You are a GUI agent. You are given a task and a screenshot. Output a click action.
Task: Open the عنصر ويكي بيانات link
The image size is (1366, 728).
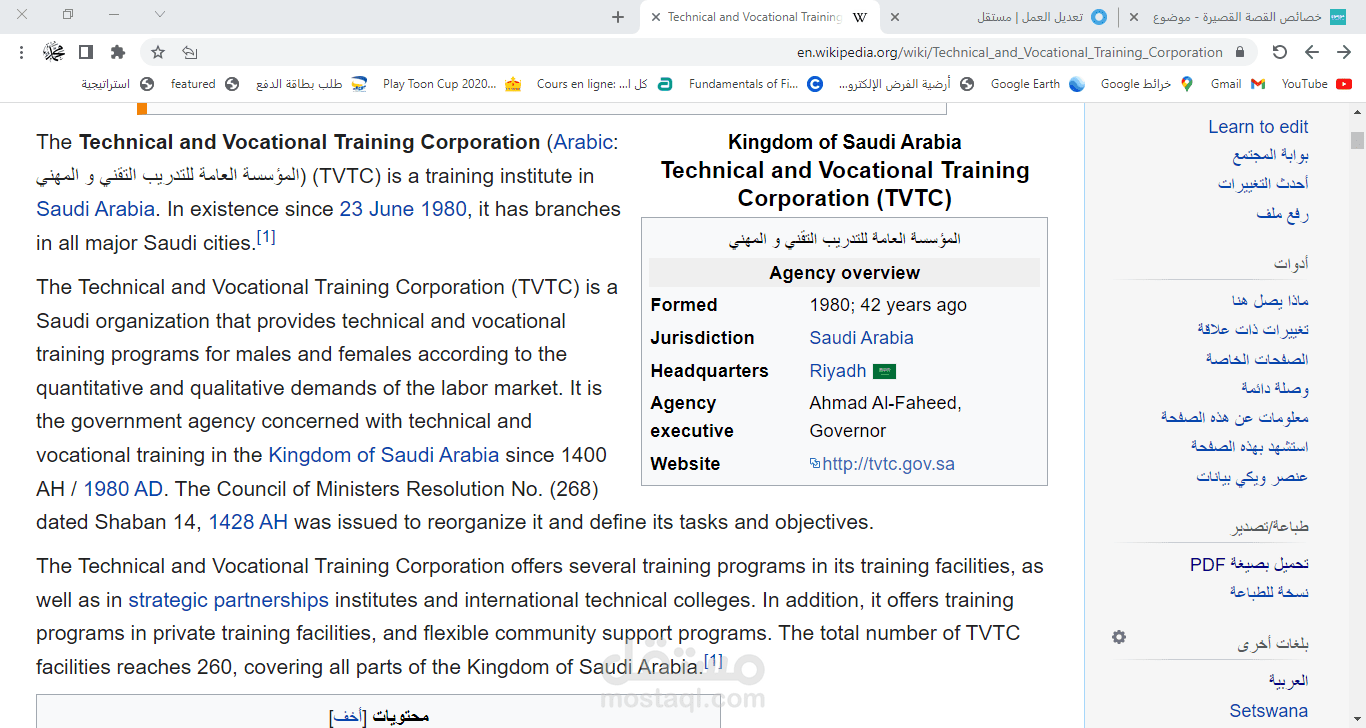click(1252, 476)
